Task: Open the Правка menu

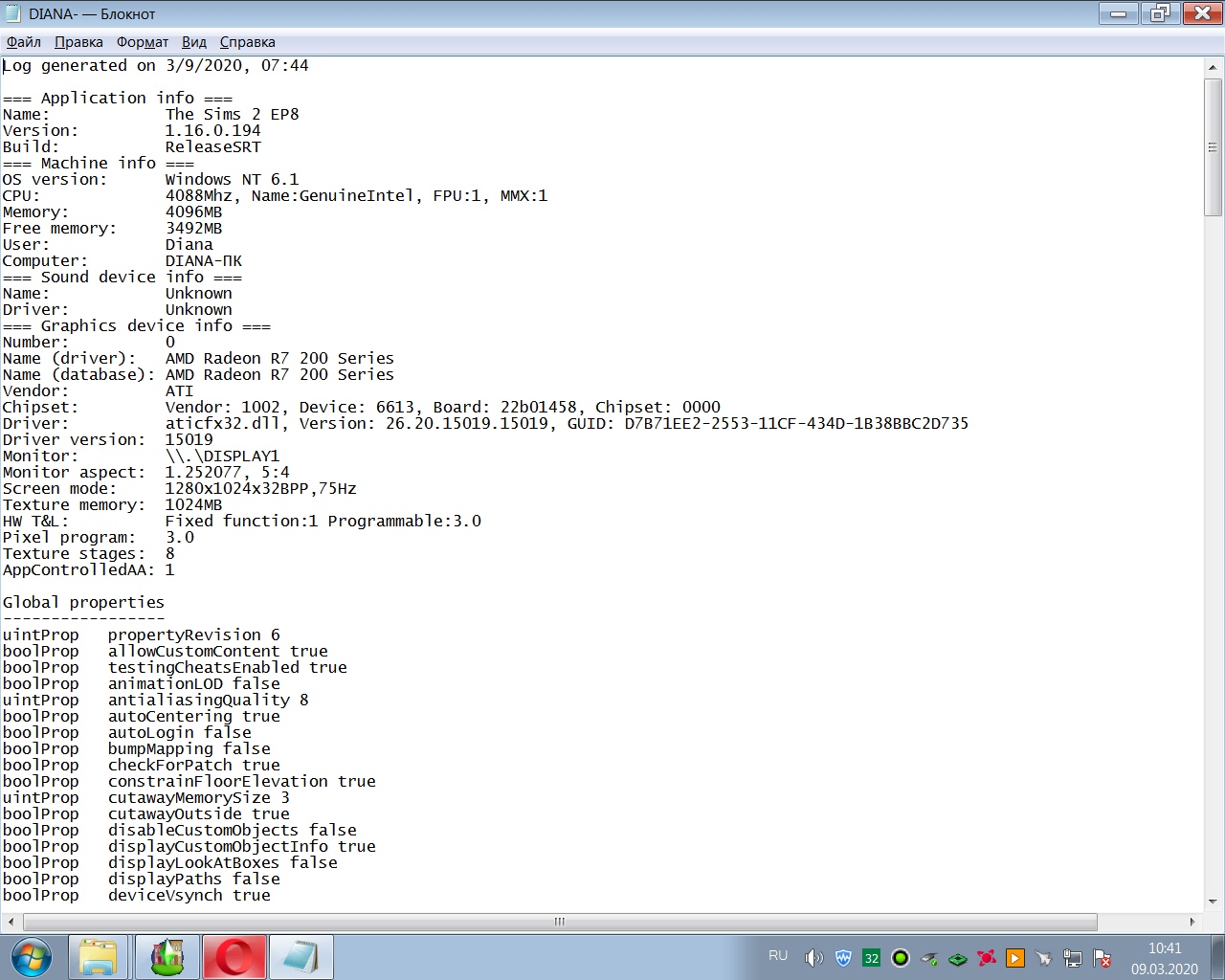Action: [78, 42]
